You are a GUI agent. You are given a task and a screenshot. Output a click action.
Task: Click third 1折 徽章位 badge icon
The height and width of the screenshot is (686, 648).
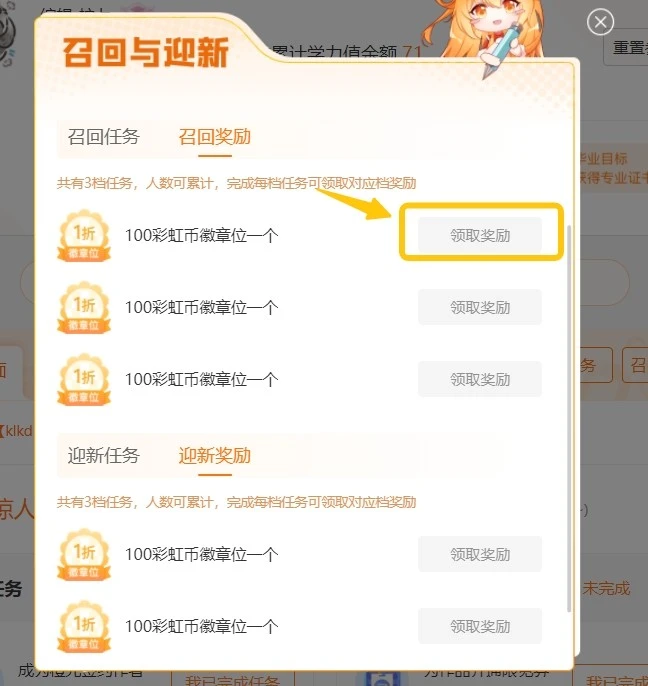84,380
